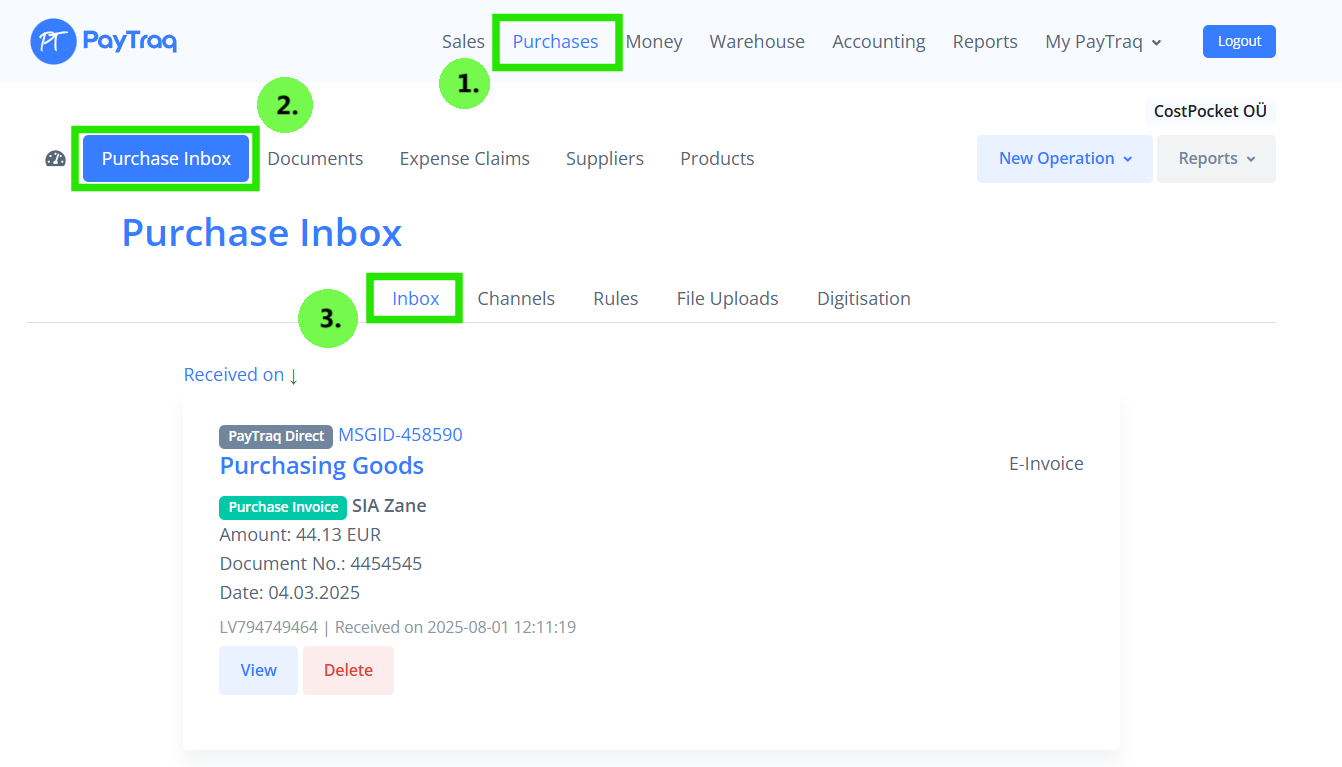This screenshot has height=767, width=1342.
Task: Click Date: 04.03.2025 text
Action: 290,593
